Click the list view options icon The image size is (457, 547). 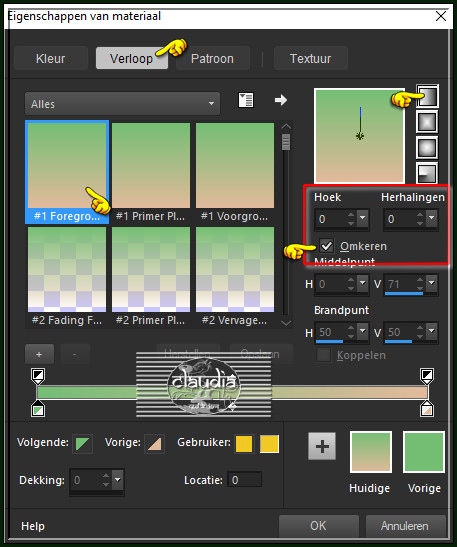pyautogui.click(x=246, y=100)
